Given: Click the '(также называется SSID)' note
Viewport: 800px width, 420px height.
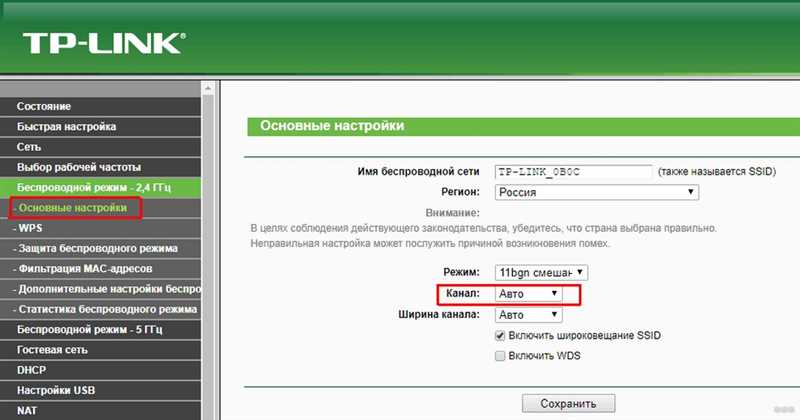Looking at the screenshot, I should pyautogui.click(x=717, y=172).
